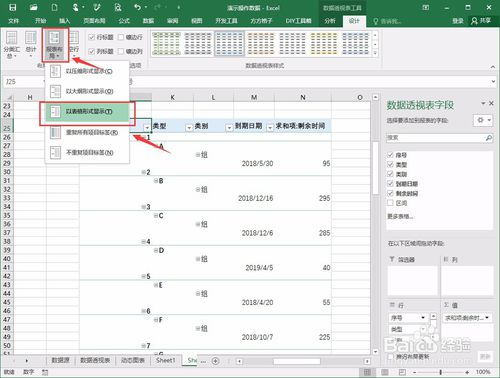Choose 以大纲形式显示(O) outline form
Viewport: 500px width, 378px height.
click(x=87, y=91)
